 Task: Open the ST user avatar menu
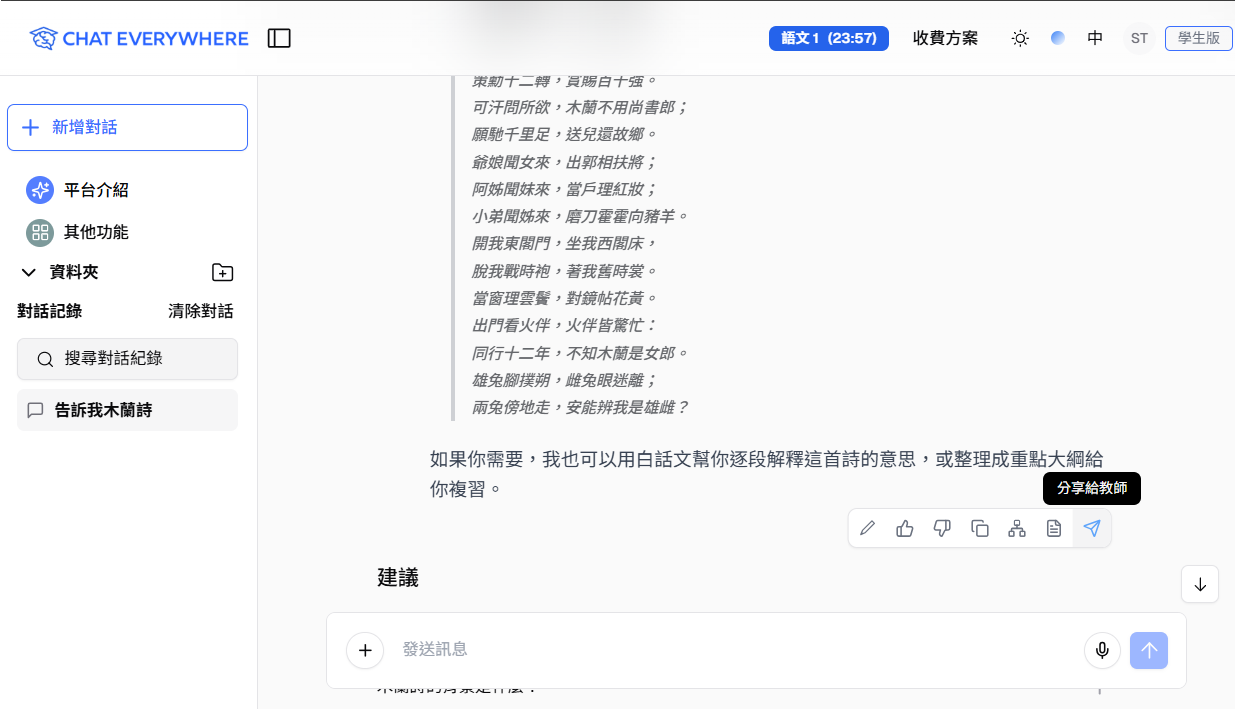tap(1139, 38)
